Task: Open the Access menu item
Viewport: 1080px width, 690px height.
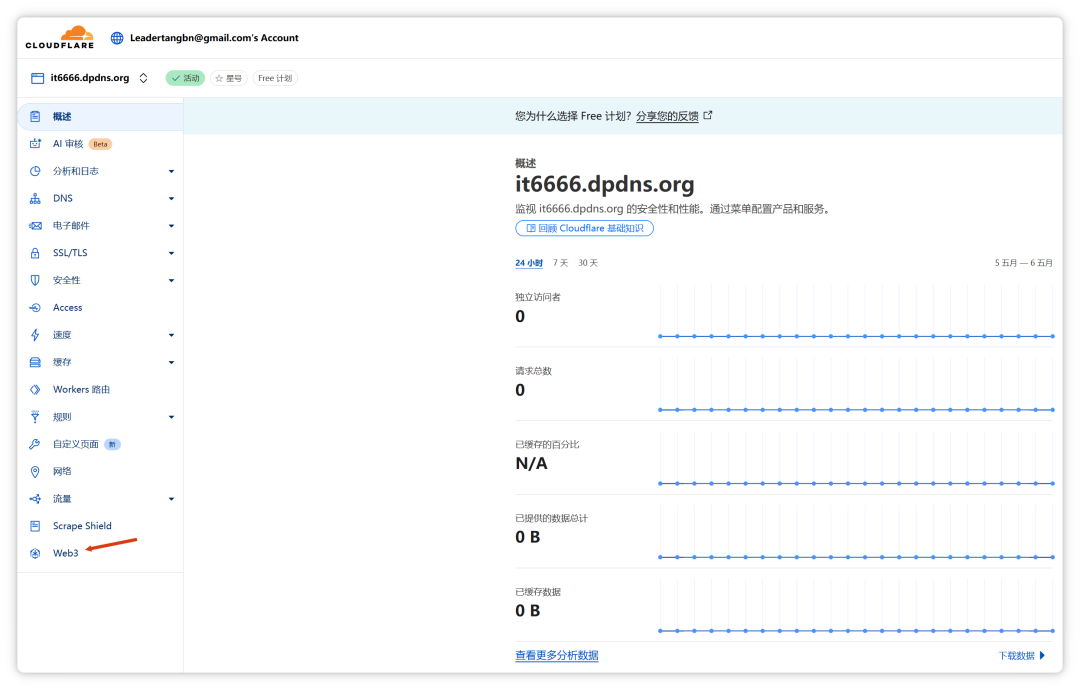Action: coord(101,308)
